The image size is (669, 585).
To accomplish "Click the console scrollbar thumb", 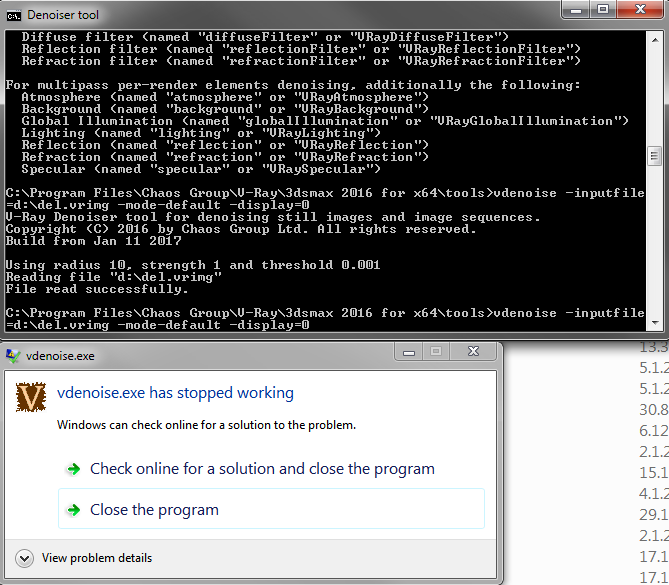I will [654, 155].
